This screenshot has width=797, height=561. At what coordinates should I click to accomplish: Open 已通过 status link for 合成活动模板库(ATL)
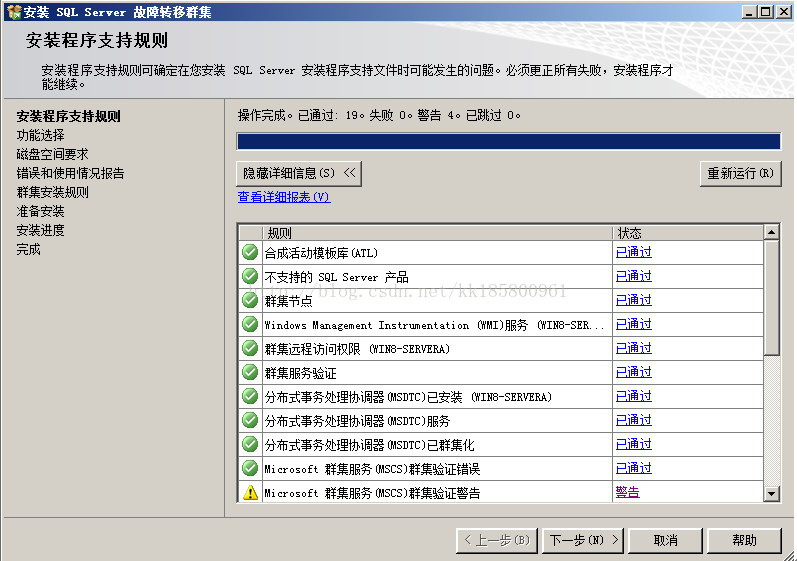point(633,252)
